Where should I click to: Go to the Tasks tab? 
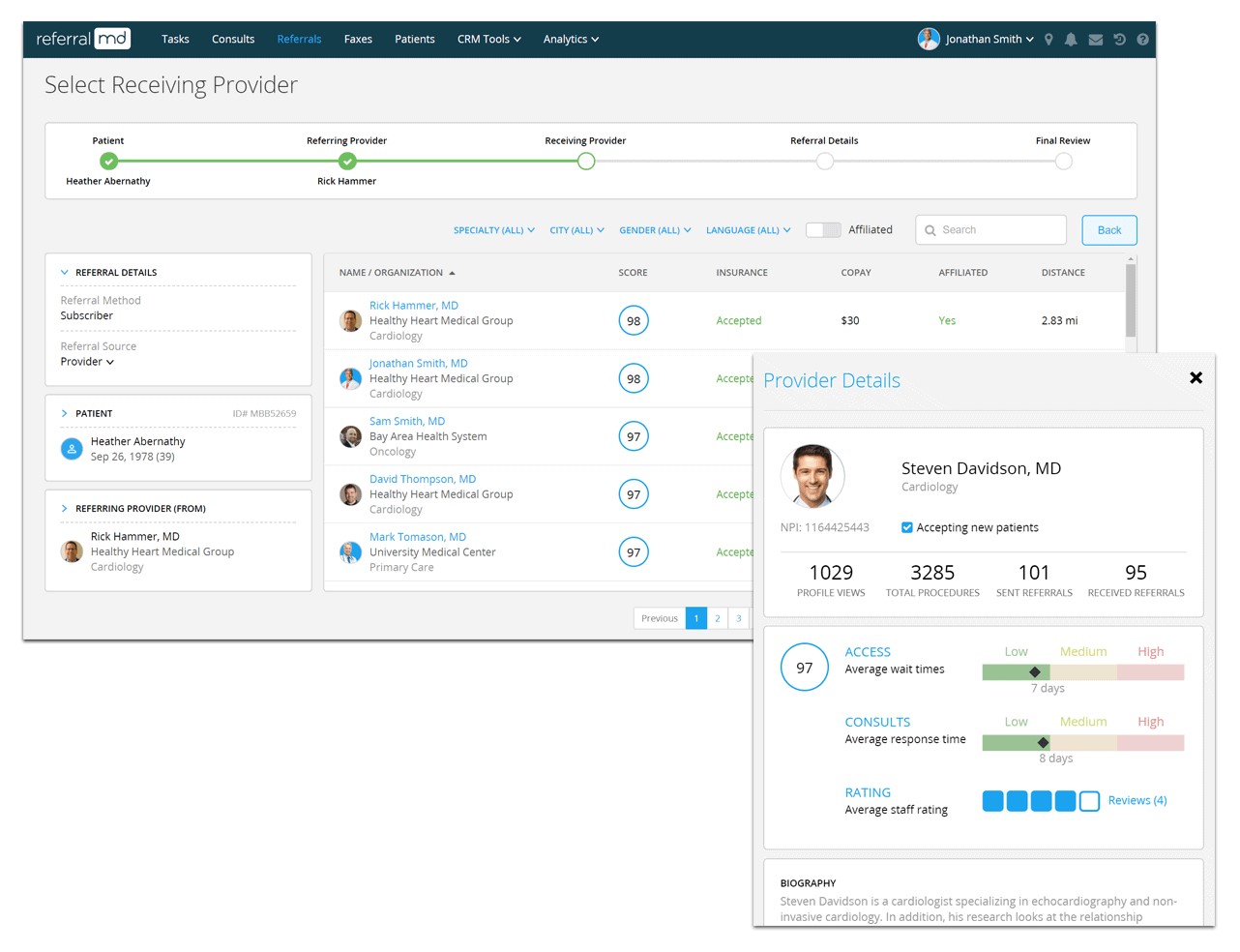[175, 40]
